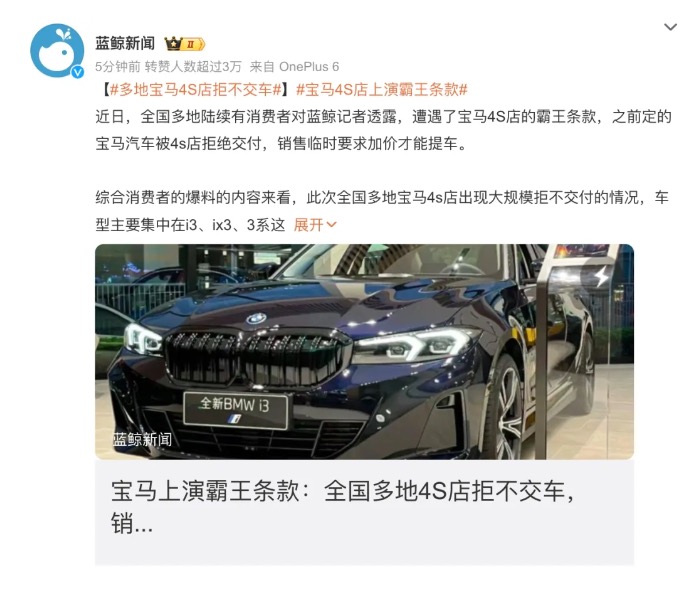The height and width of the screenshot is (590, 679).
Task: Click the lightning bolt icon in photo
Action: coord(602,276)
